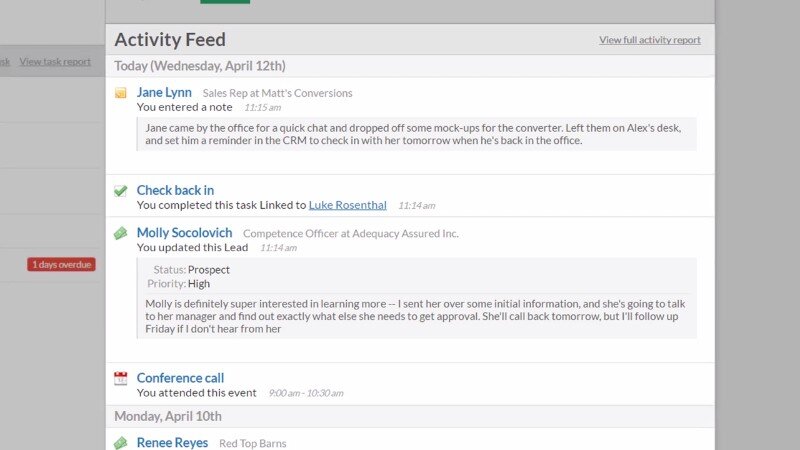Click the red 1 days overdue badge
The height and width of the screenshot is (450, 800).
(x=61, y=265)
